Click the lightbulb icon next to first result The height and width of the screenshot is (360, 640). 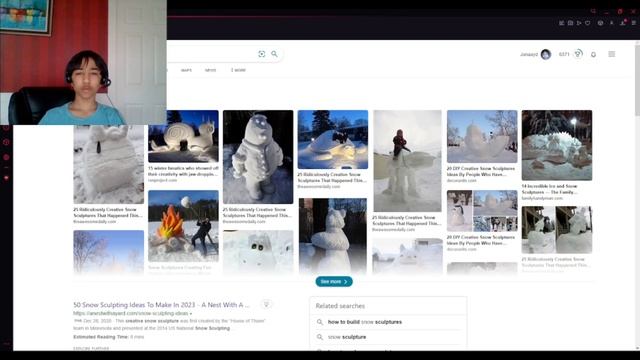pyautogui.click(x=266, y=304)
